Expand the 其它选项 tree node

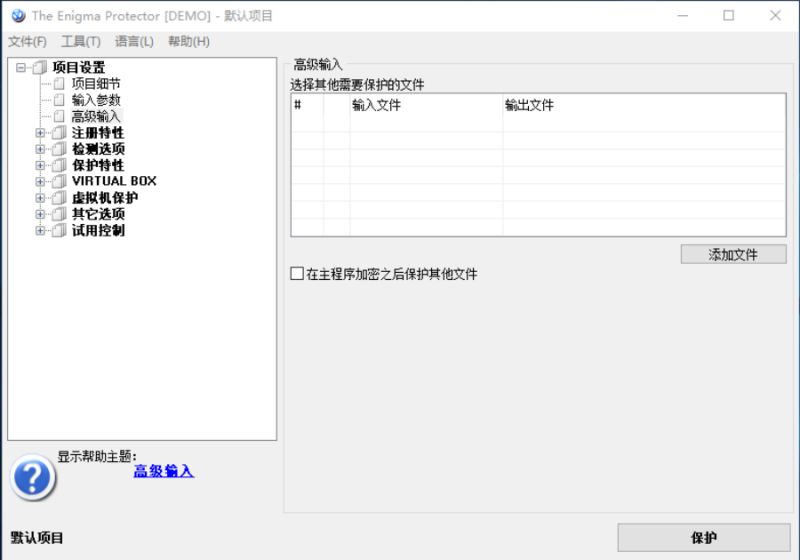coord(40,214)
